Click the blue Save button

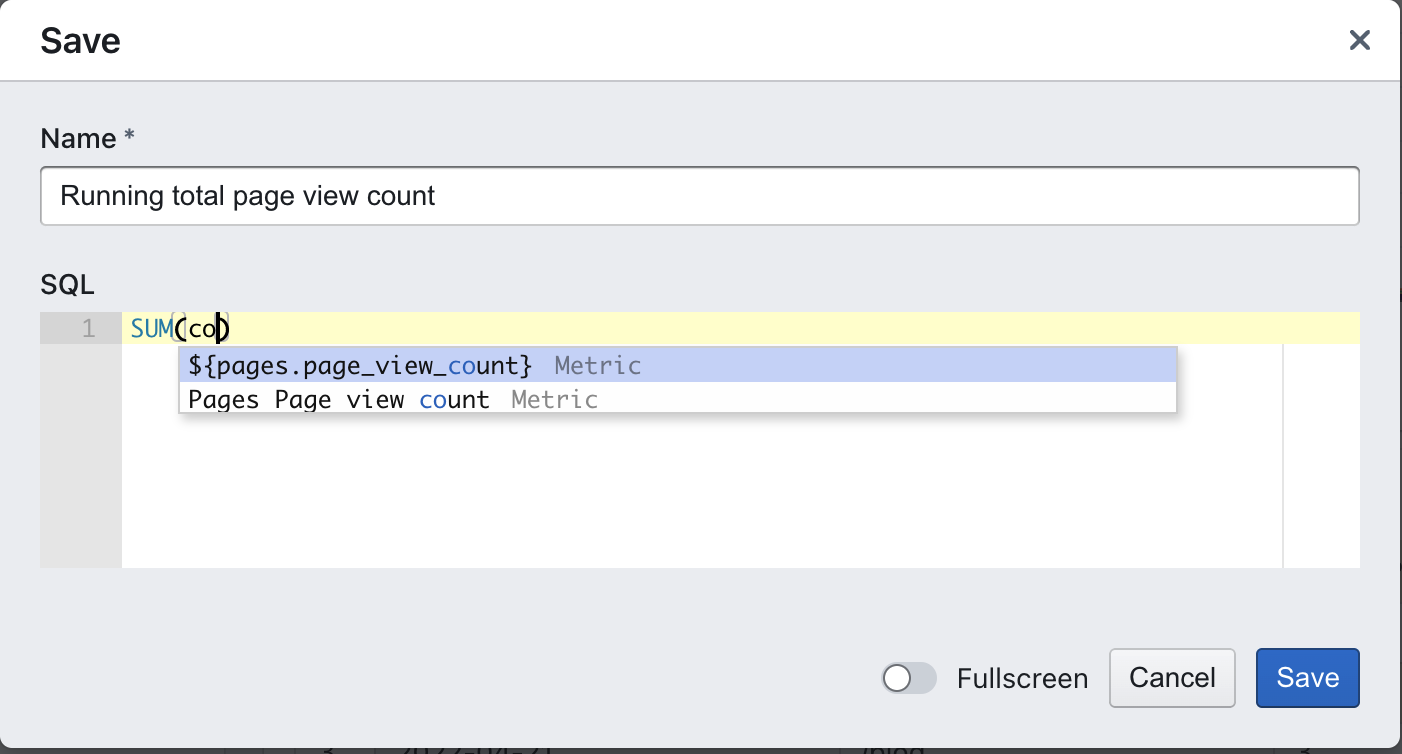[x=1307, y=678]
